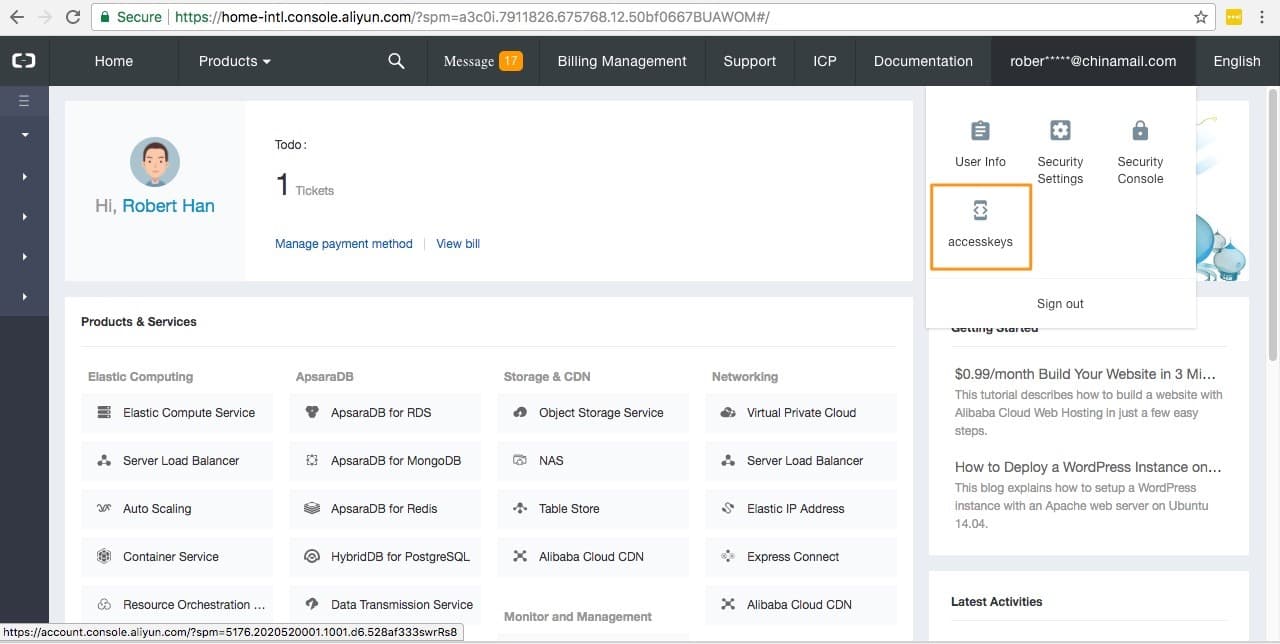Click the User Info clipboard icon
Viewport: 1280px width, 644px height.
click(980, 130)
